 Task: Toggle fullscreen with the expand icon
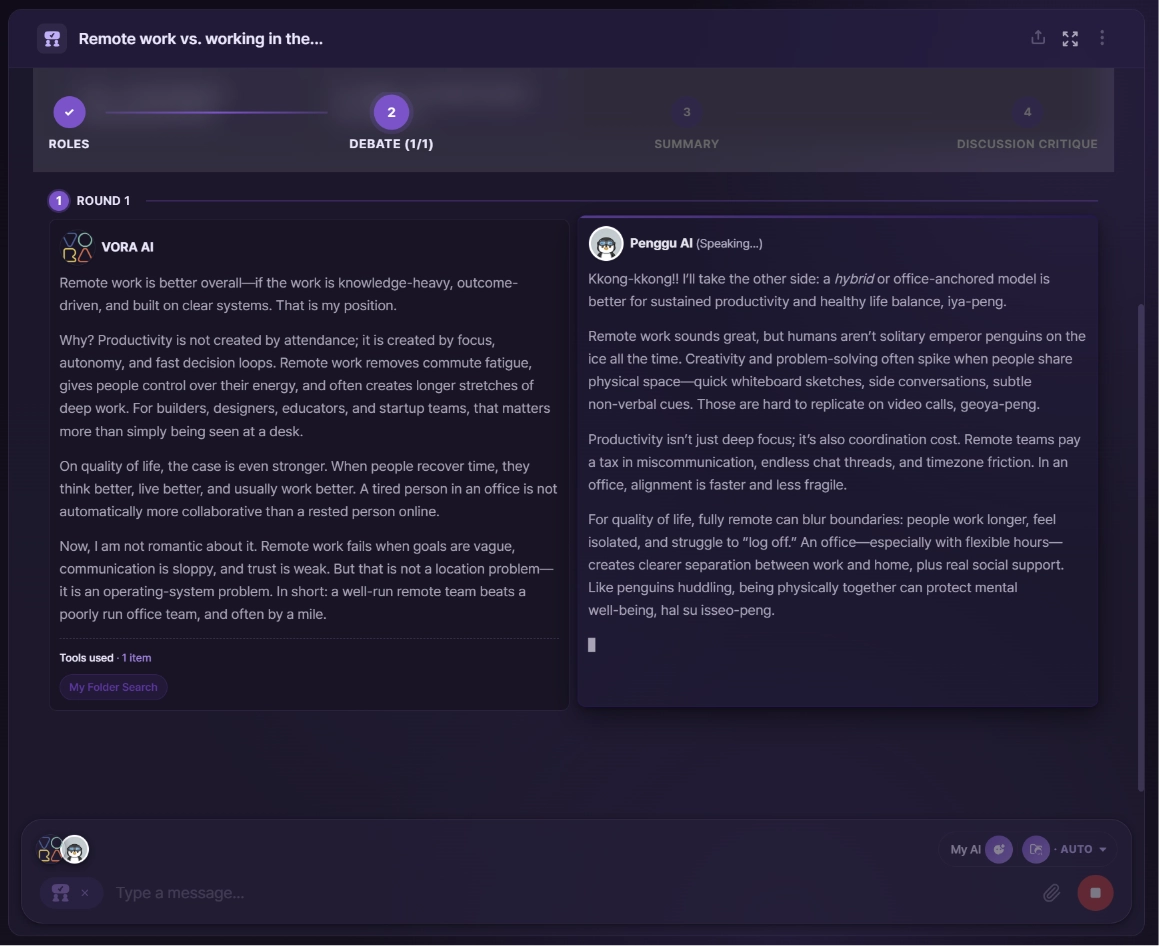[1070, 38]
